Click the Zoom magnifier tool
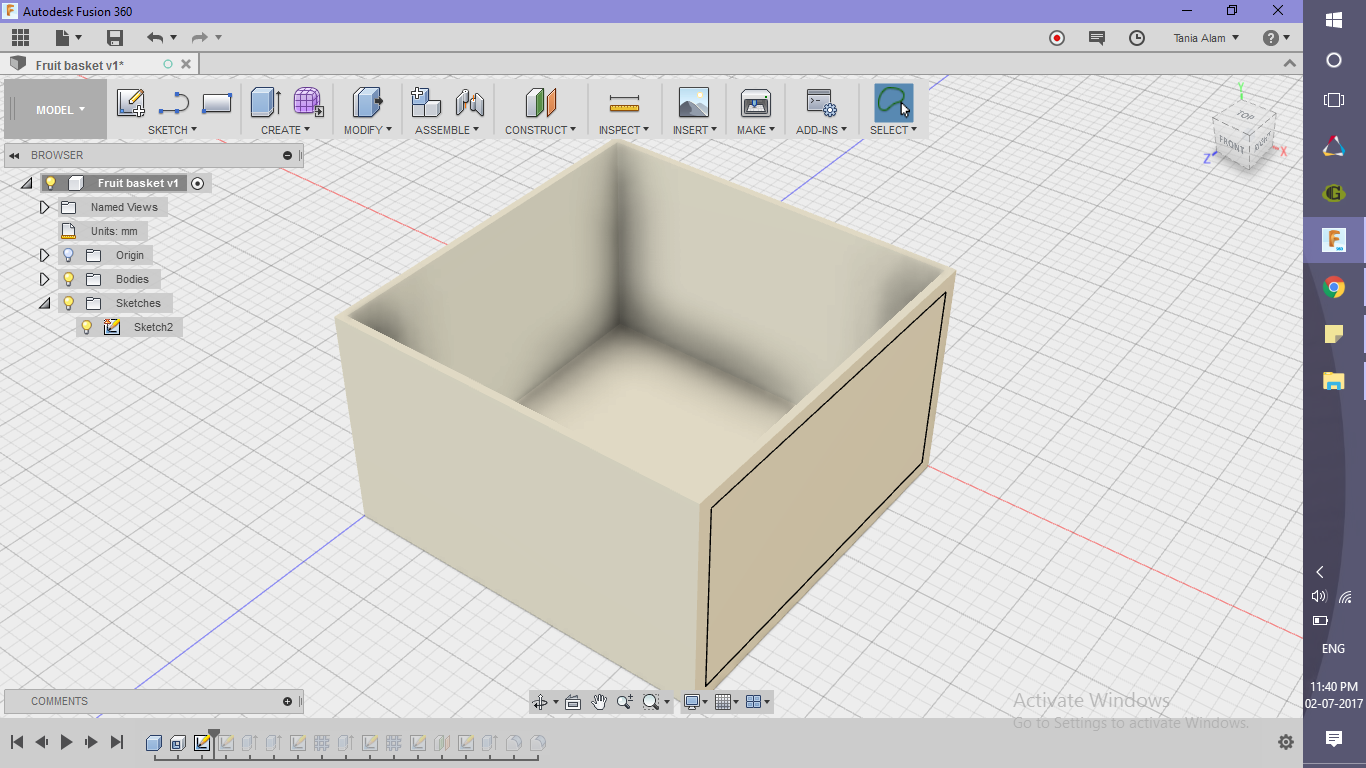 pyautogui.click(x=625, y=702)
